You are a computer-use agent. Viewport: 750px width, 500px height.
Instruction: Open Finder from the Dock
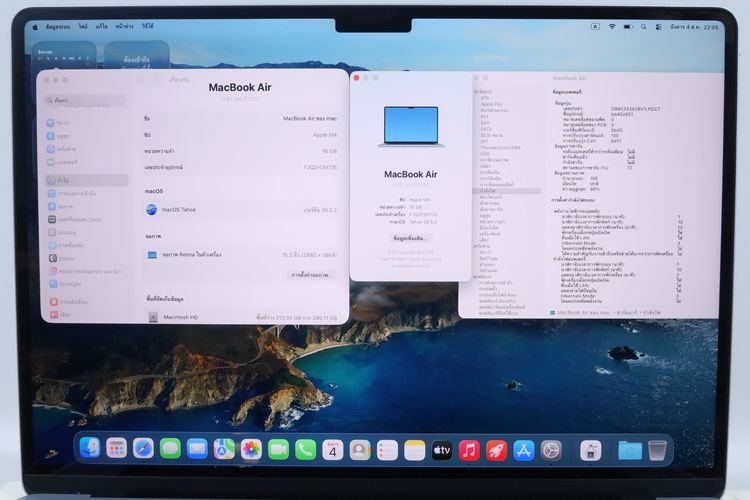click(89, 449)
